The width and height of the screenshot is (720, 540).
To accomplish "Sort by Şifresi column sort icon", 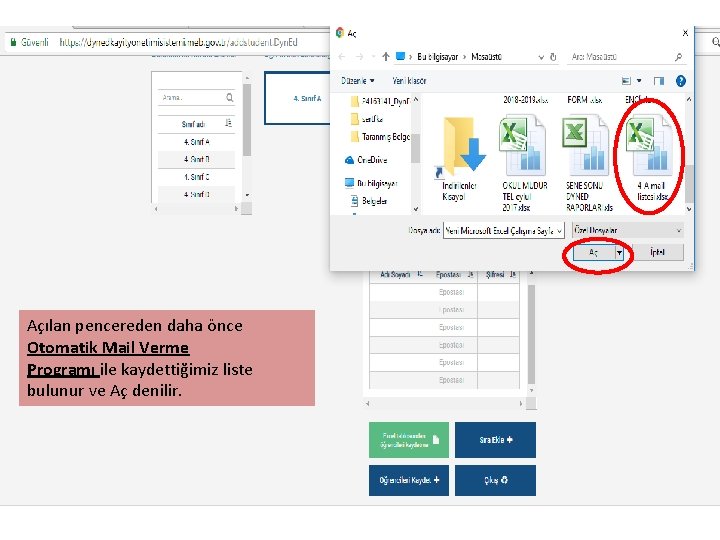I will pyautogui.click(x=513, y=274).
